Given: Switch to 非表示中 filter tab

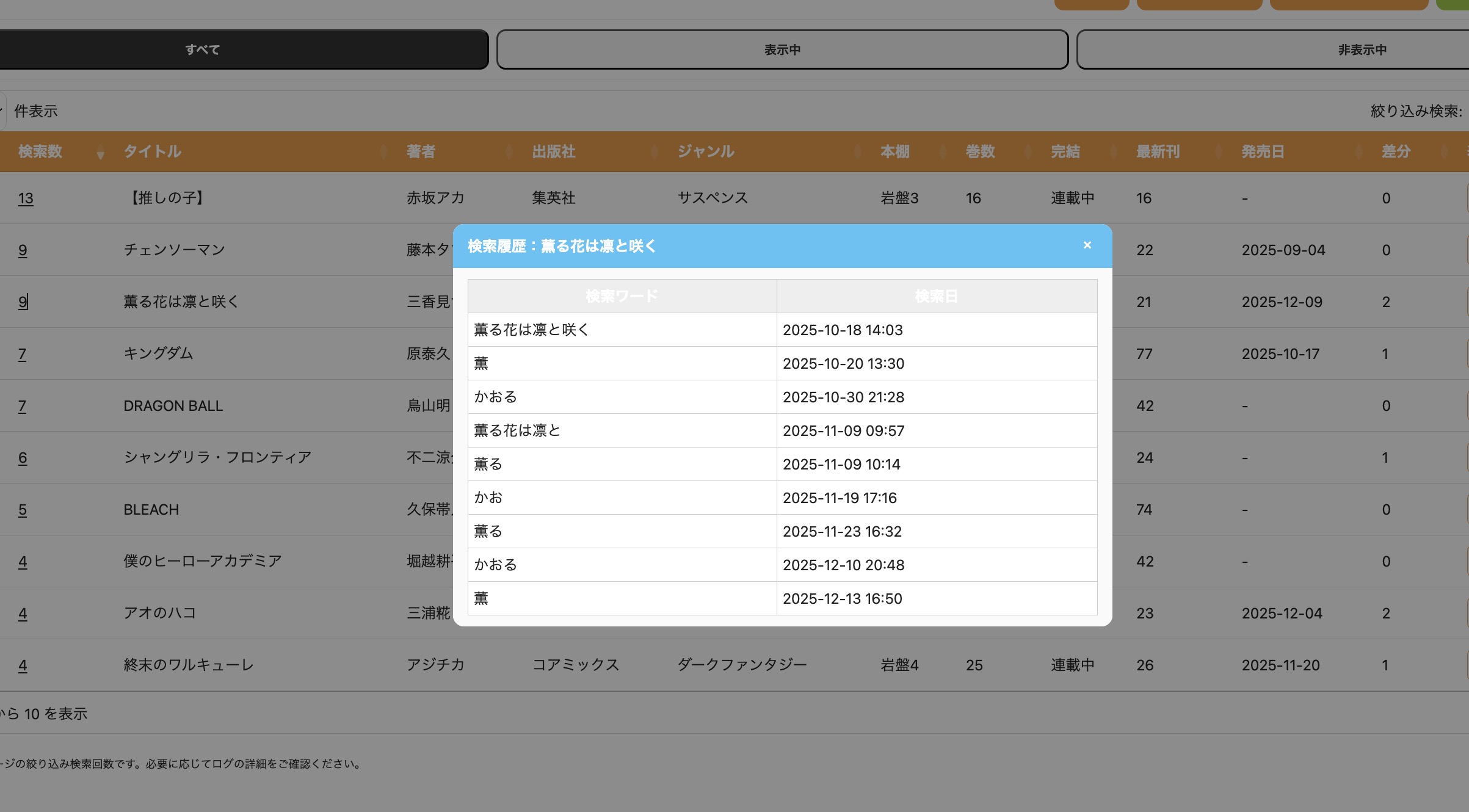Looking at the screenshot, I should pyautogui.click(x=1362, y=49).
